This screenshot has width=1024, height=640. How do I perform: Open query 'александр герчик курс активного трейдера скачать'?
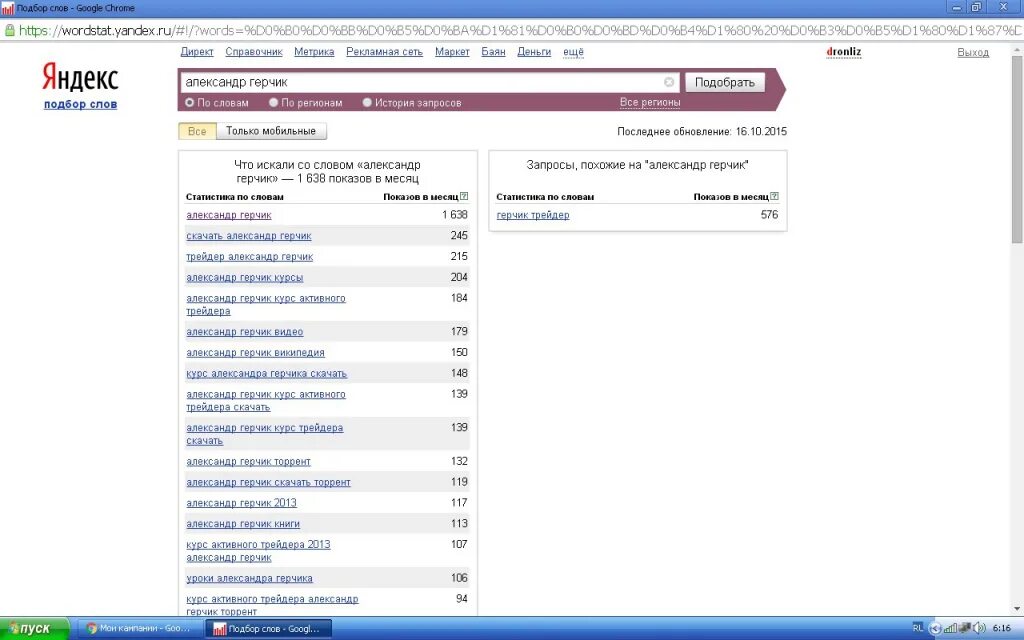pos(266,401)
